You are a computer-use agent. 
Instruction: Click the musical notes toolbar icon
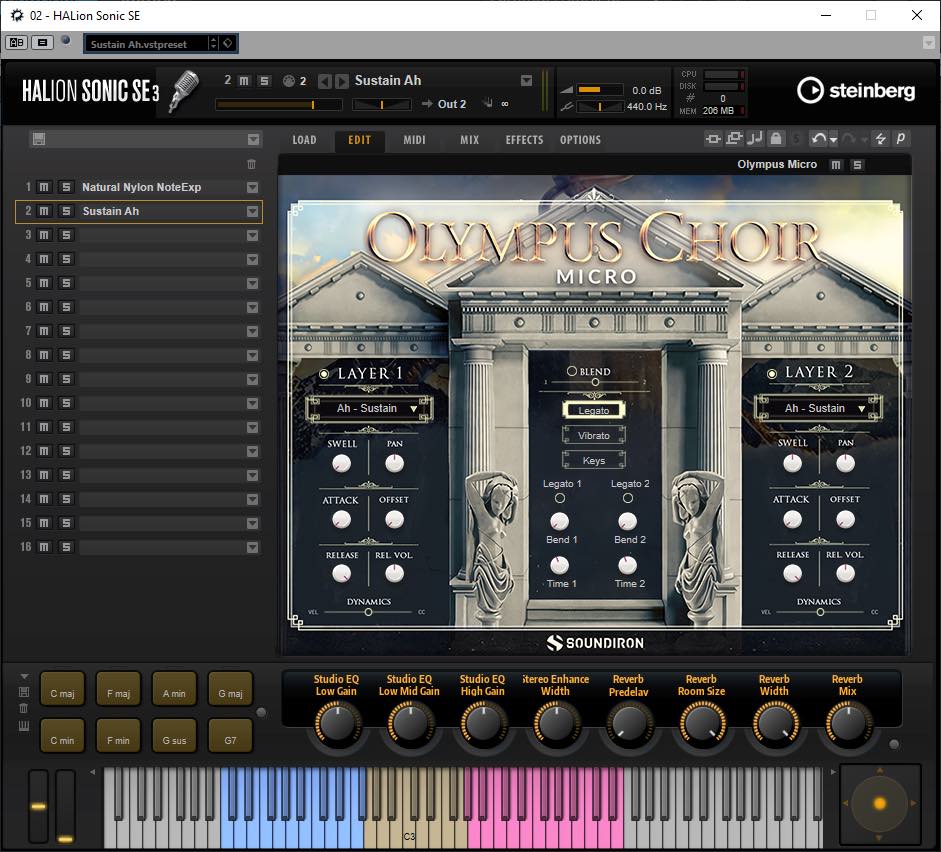pyautogui.click(x=754, y=139)
